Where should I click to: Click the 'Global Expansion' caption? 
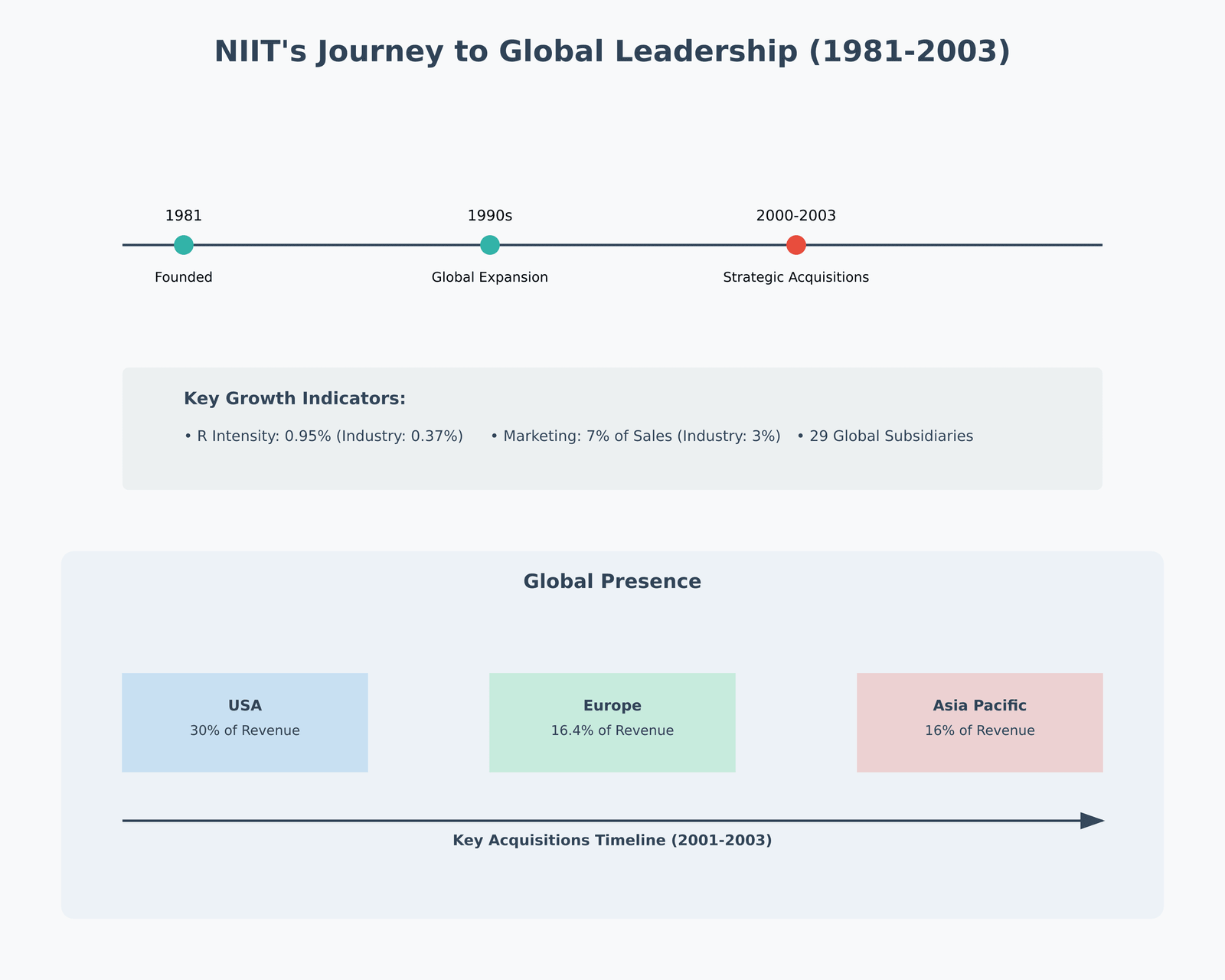[x=490, y=277]
